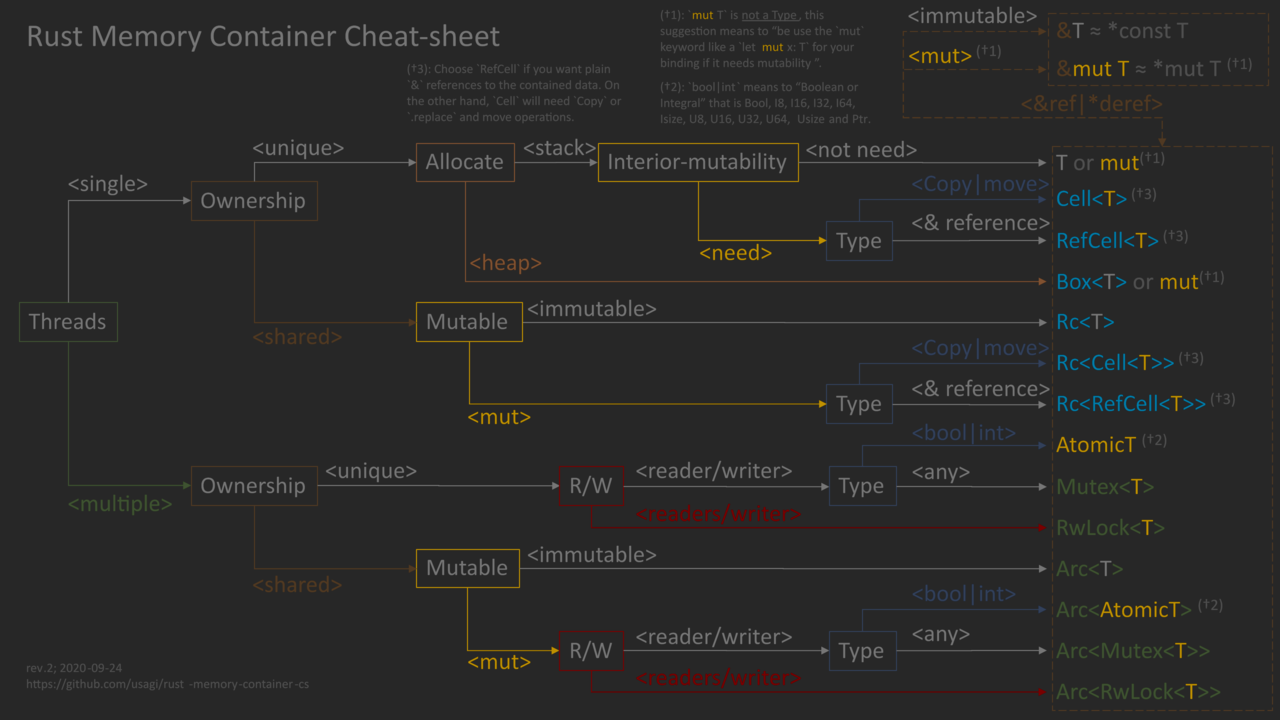The height and width of the screenshot is (720, 1280).
Task: Click the "Rust Memory Container Cheat-sheet" title
Action: point(263,37)
